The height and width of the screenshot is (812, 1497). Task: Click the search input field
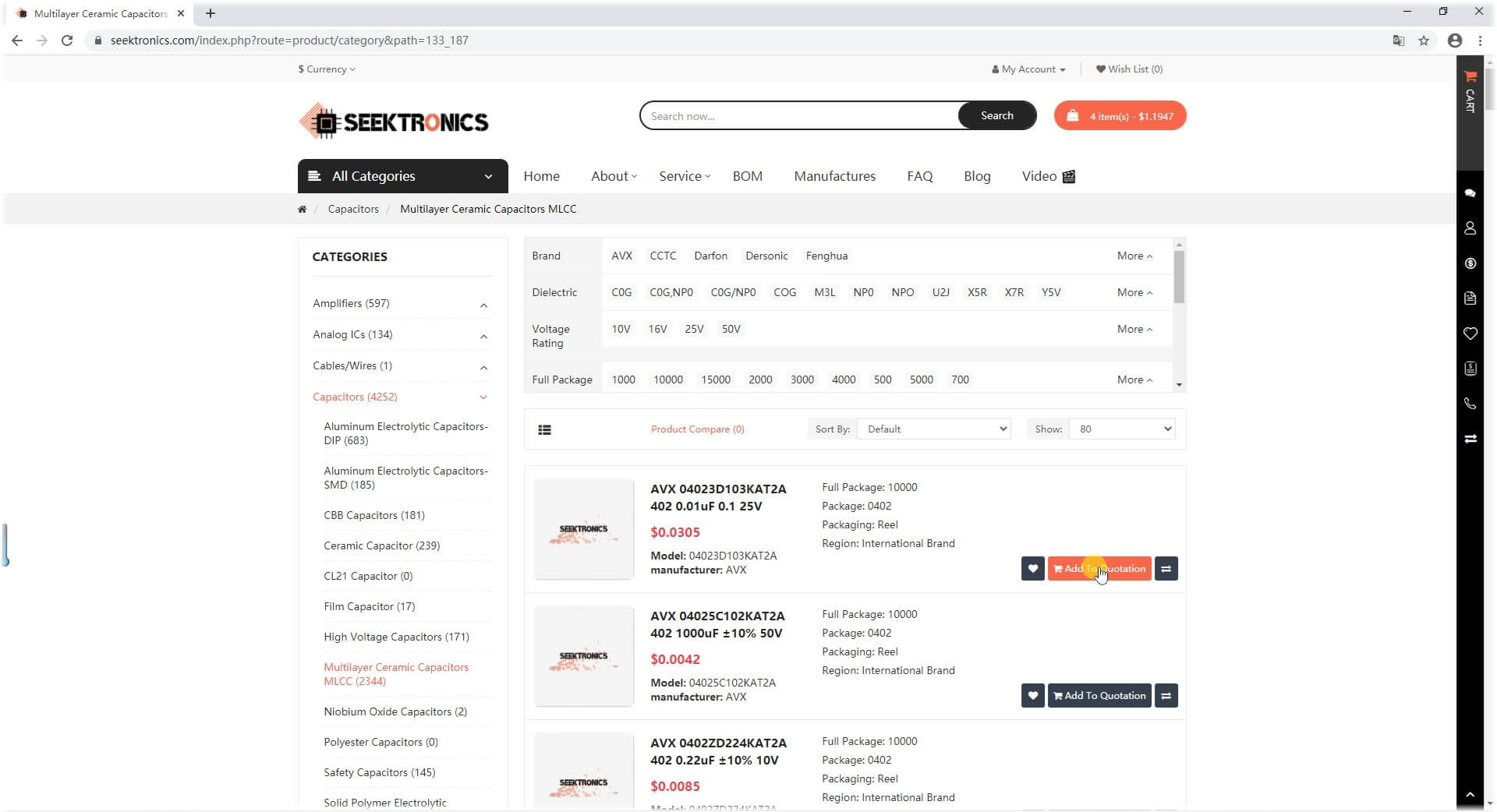799,116
